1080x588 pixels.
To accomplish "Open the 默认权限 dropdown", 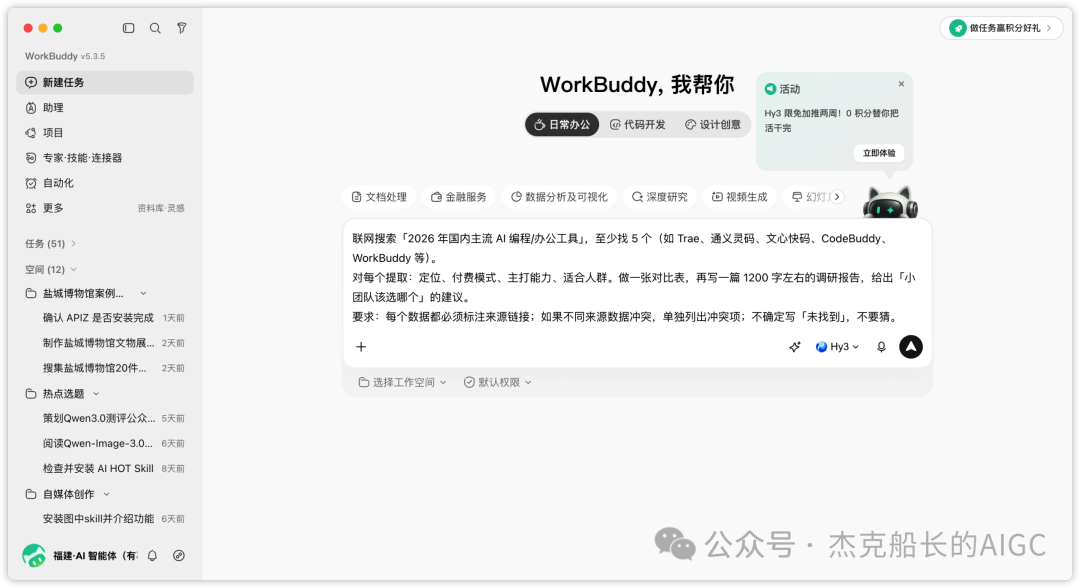I will 497,382.
